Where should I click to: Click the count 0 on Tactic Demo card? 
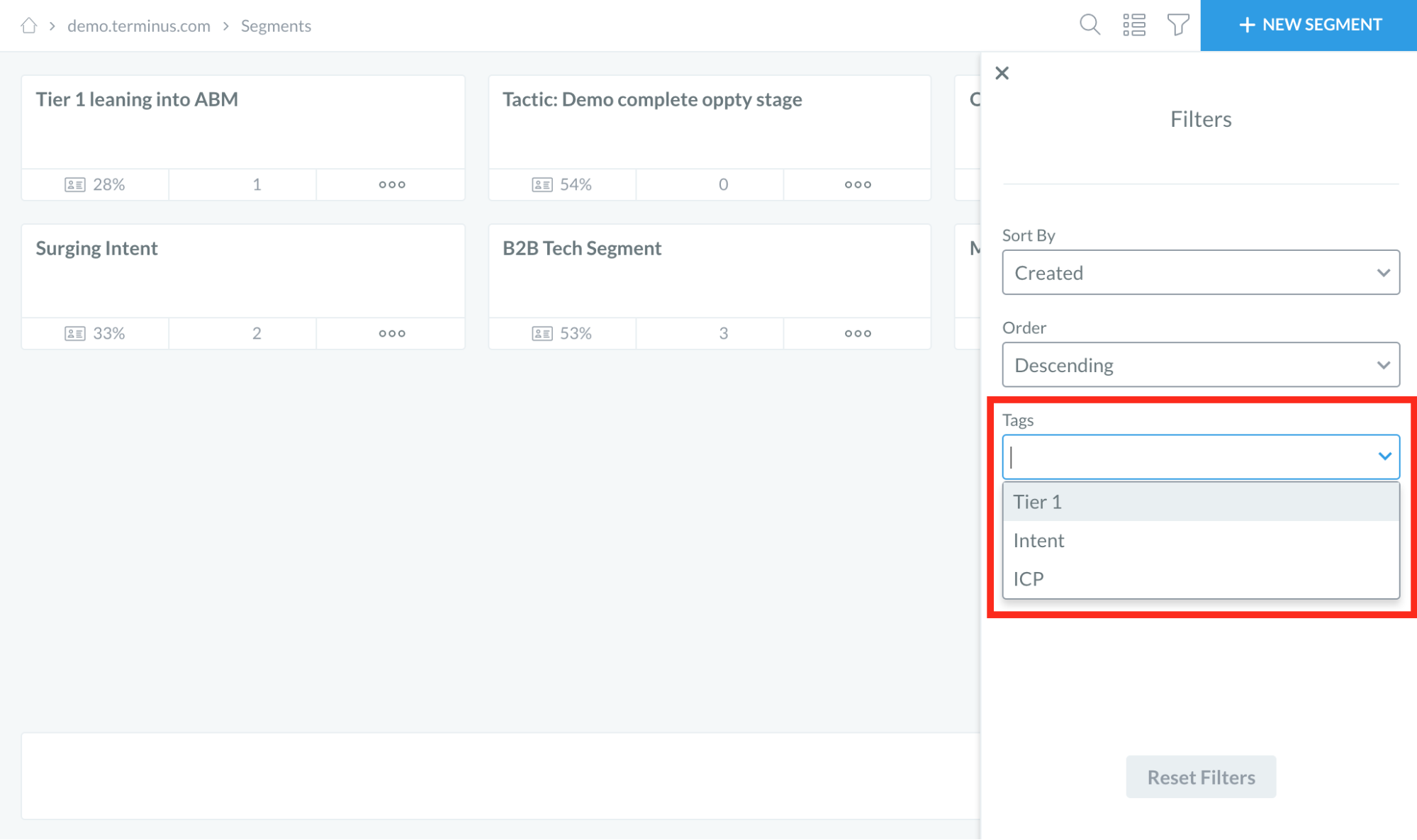click(723, 184)
